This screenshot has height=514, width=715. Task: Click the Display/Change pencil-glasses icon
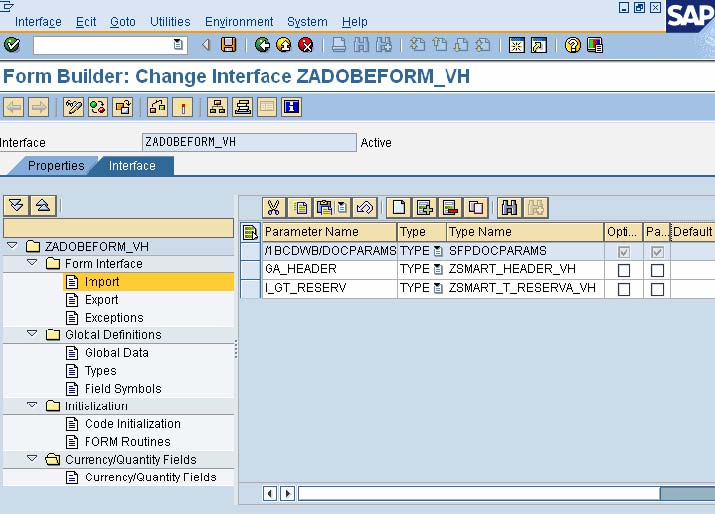tap(73, 107)
